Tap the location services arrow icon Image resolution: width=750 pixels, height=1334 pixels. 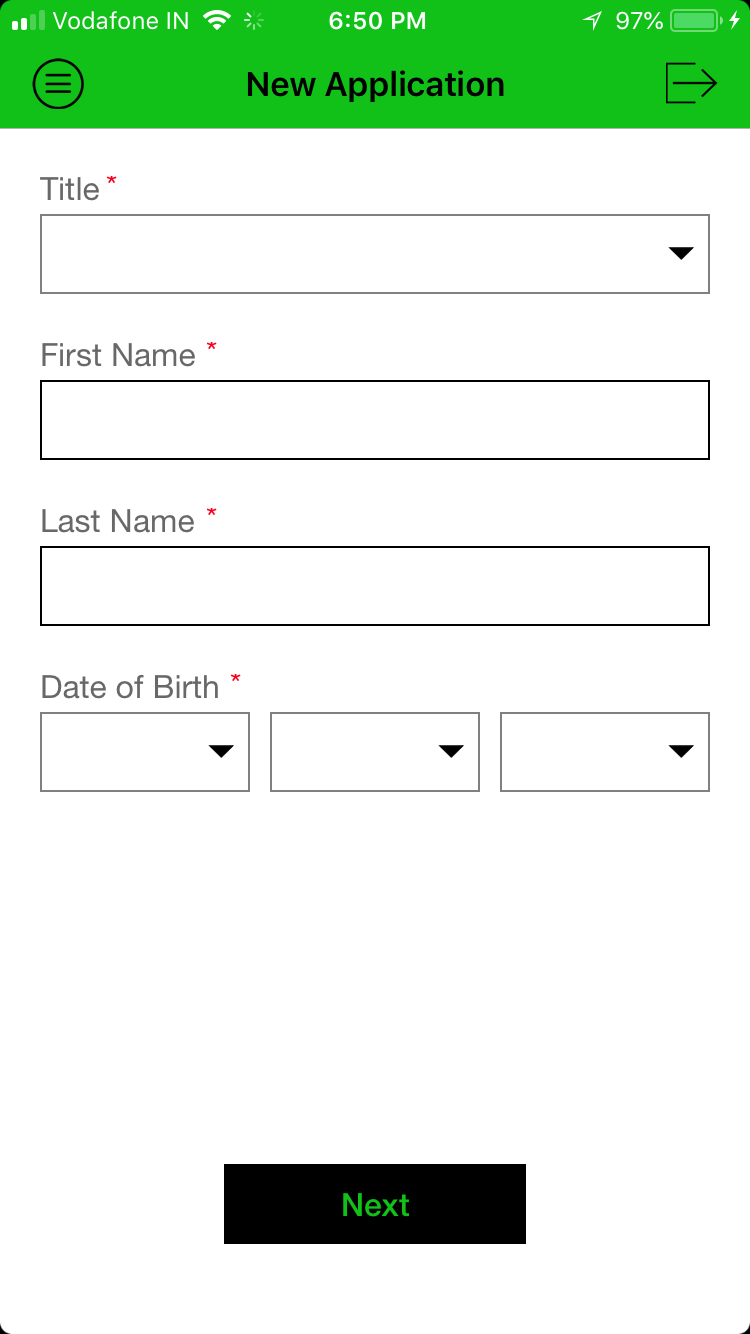[593, 20]
